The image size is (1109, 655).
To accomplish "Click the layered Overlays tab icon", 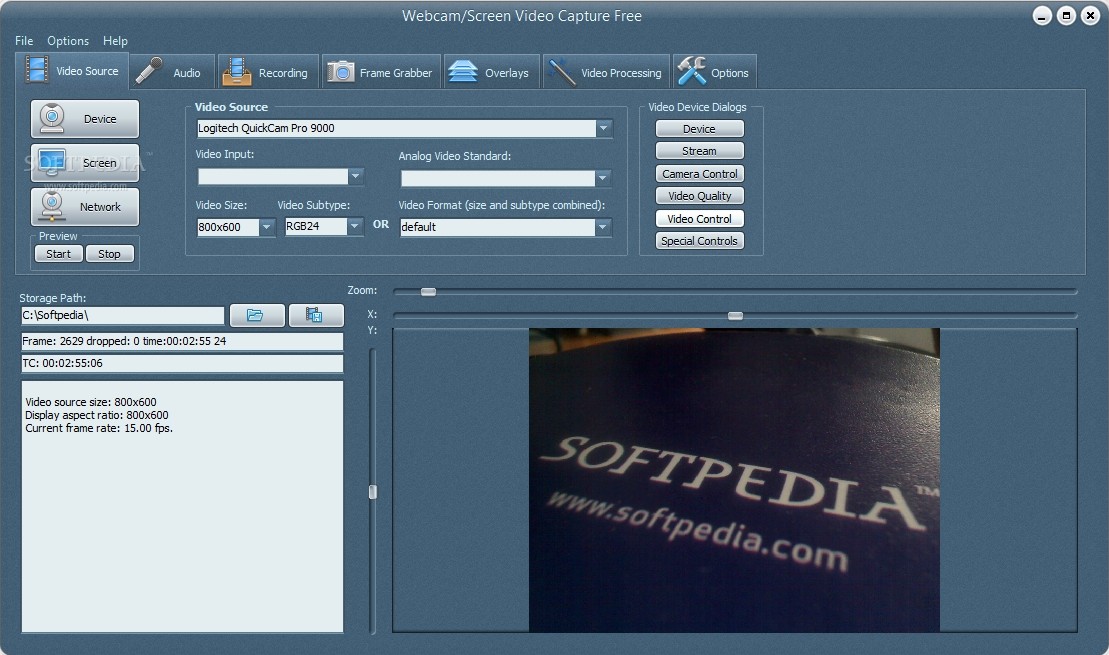I will (463, 71).
